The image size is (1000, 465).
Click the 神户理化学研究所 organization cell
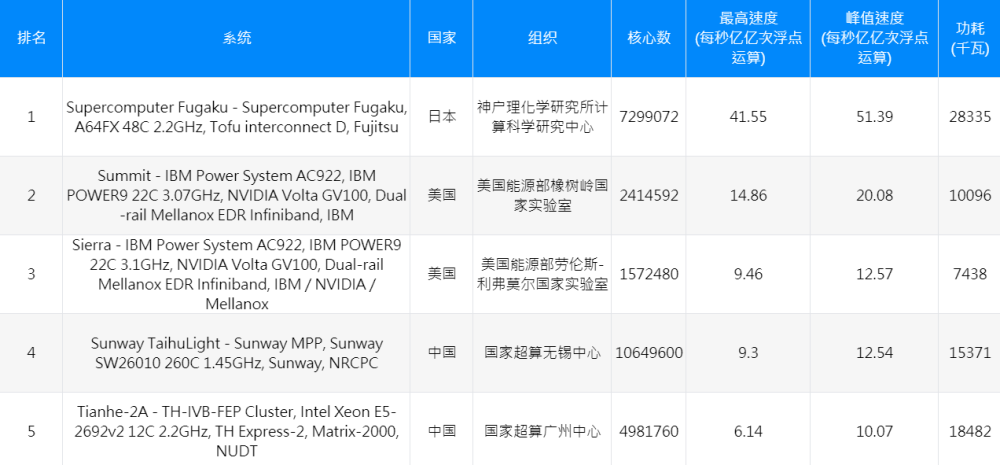tap(543, 117)
